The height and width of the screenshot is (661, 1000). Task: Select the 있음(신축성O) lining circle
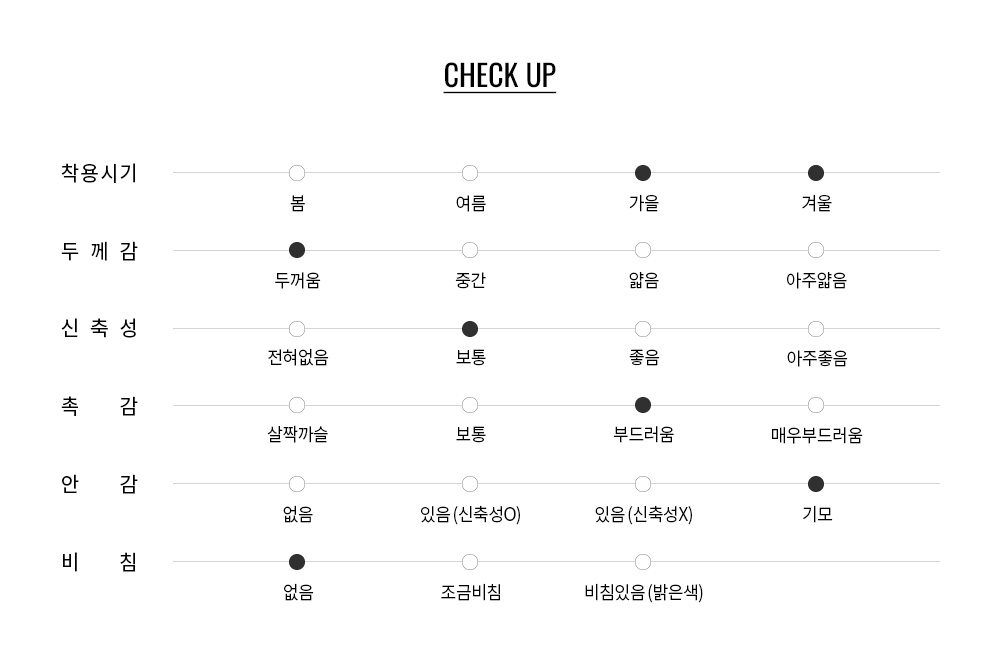tap(470, 484)
